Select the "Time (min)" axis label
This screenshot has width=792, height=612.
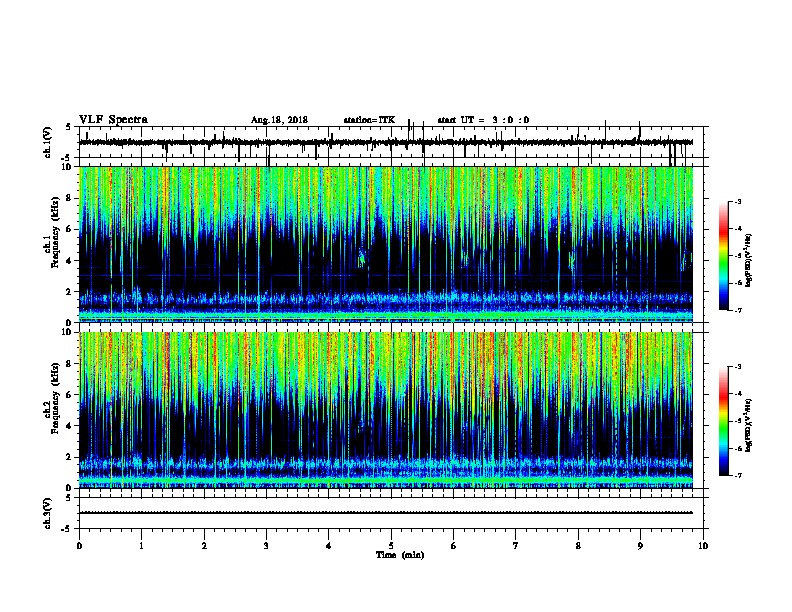click(x=400, y=555)
